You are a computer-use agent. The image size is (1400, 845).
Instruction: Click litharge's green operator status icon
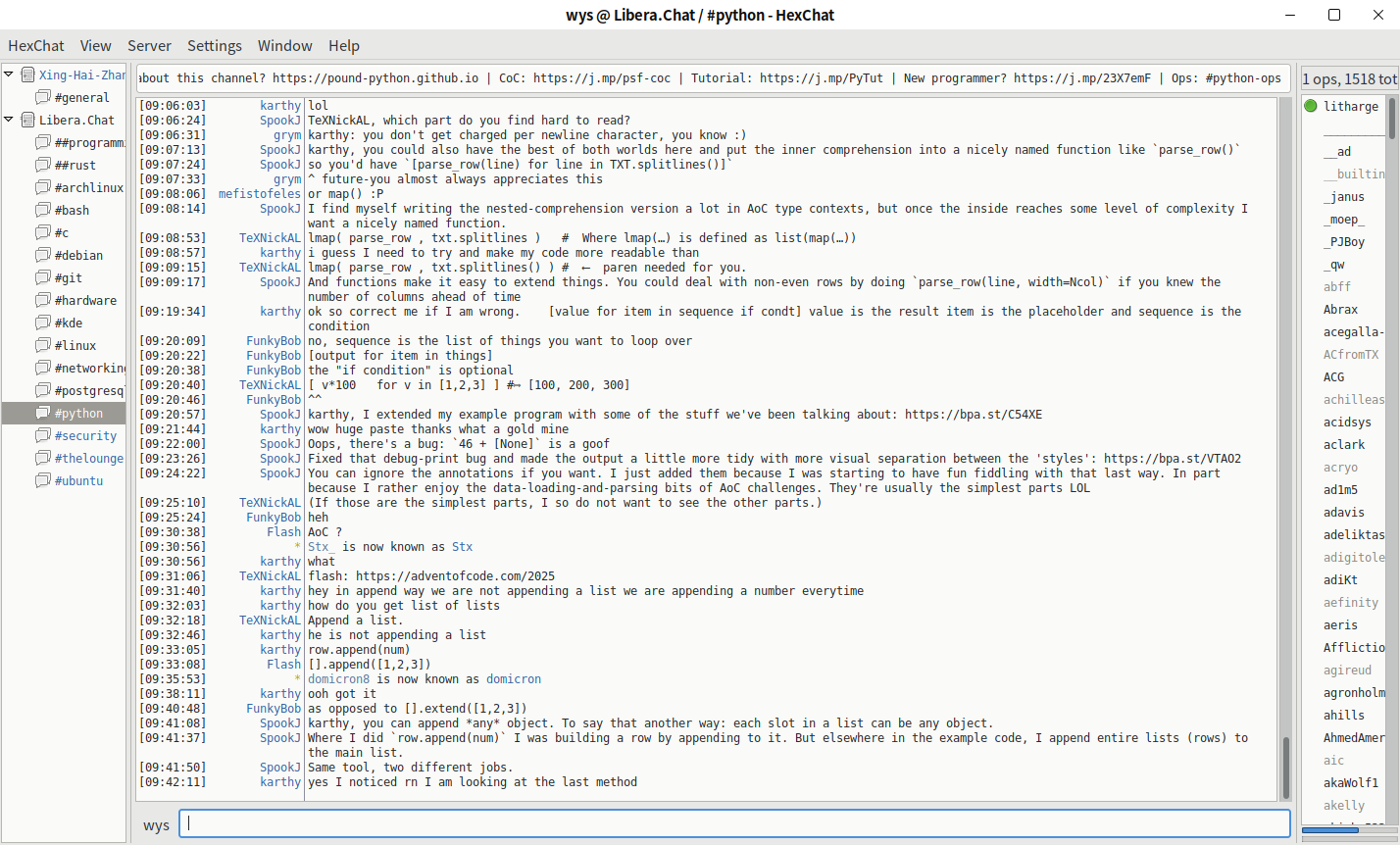point(1311,106)
